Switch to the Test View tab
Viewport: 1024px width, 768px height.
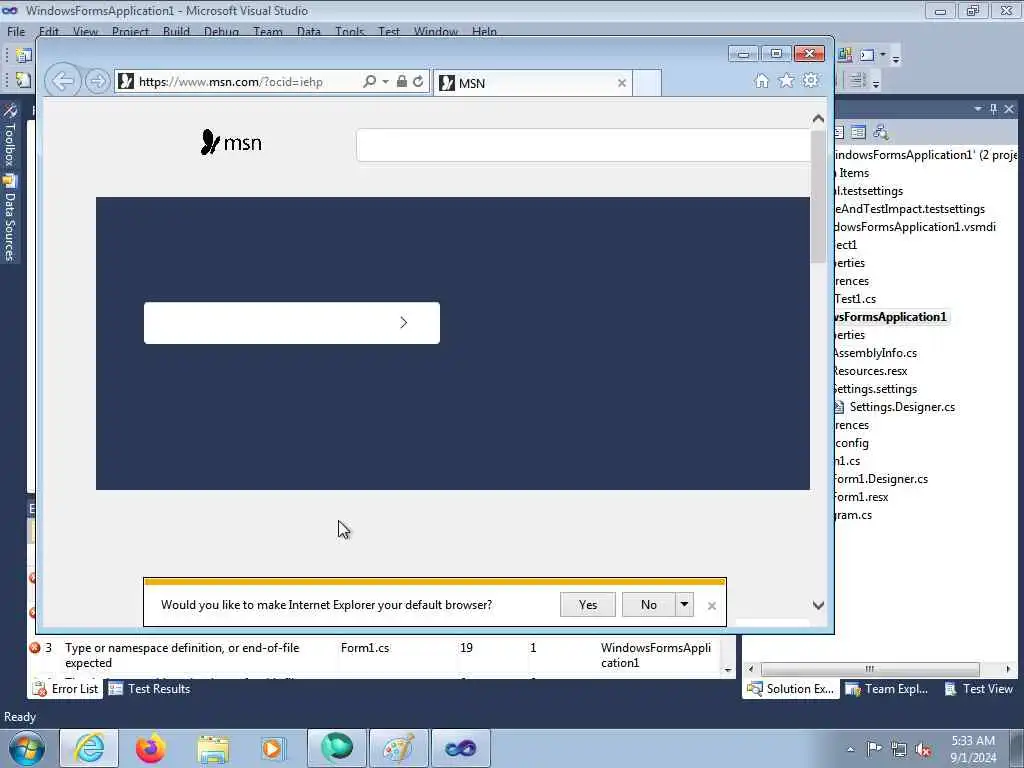(978, 689)
